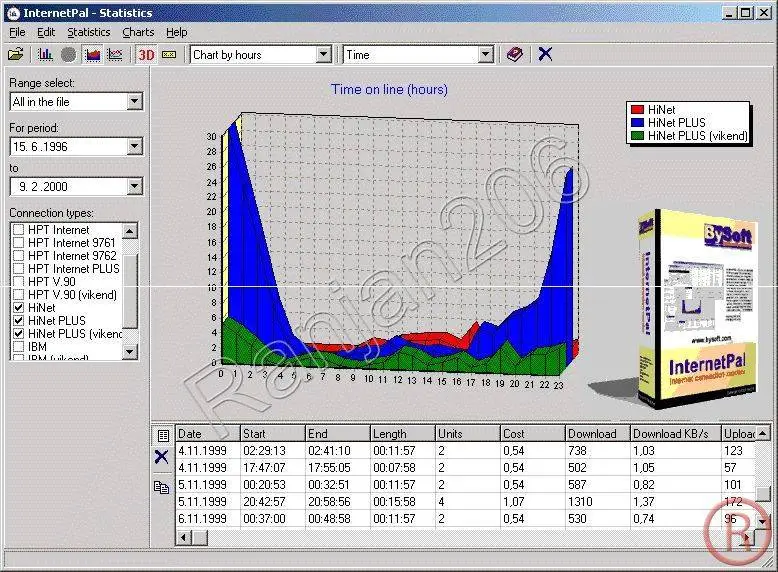This screenshot has height=572, width=778.
Task: Check the HPT Internet checkbox
Action: pyautogui.click(x=18, y=230)
